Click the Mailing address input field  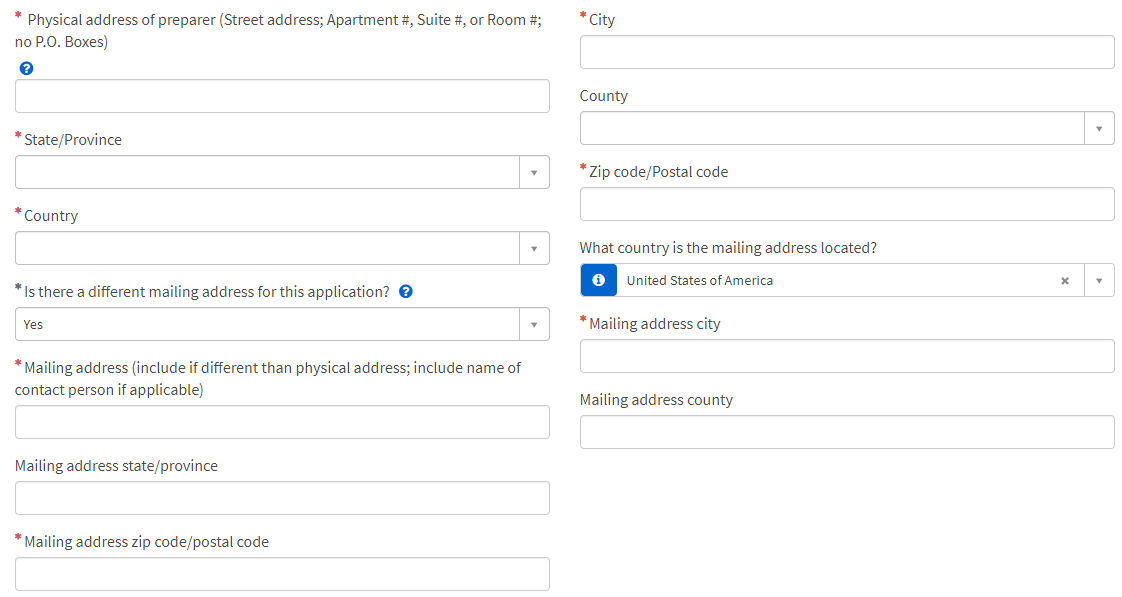click(x=282, y=422)
